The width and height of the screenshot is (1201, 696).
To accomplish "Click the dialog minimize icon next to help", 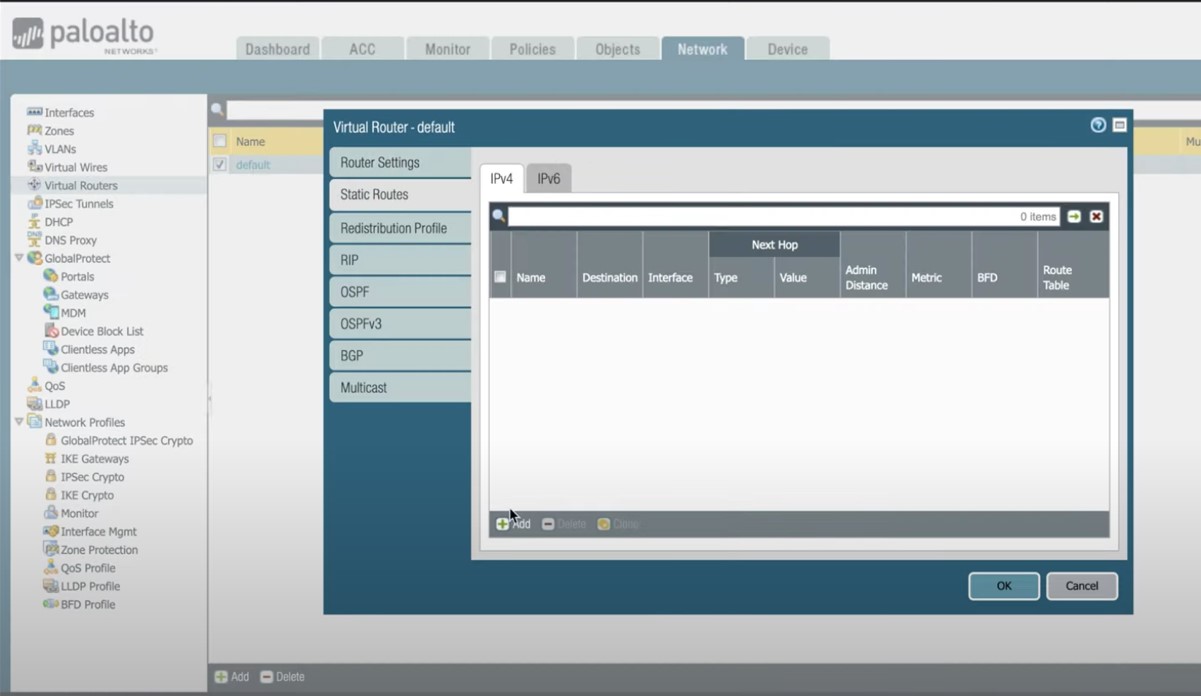I will point(1119,125).
